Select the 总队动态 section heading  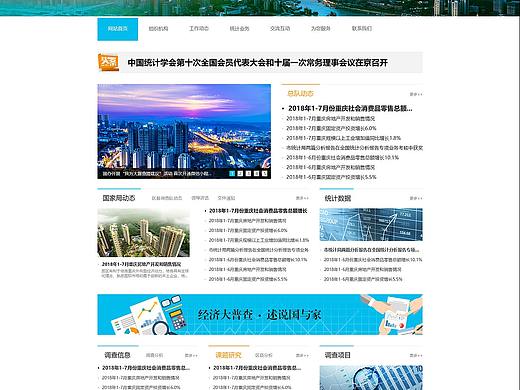click(x=300, y=94)
